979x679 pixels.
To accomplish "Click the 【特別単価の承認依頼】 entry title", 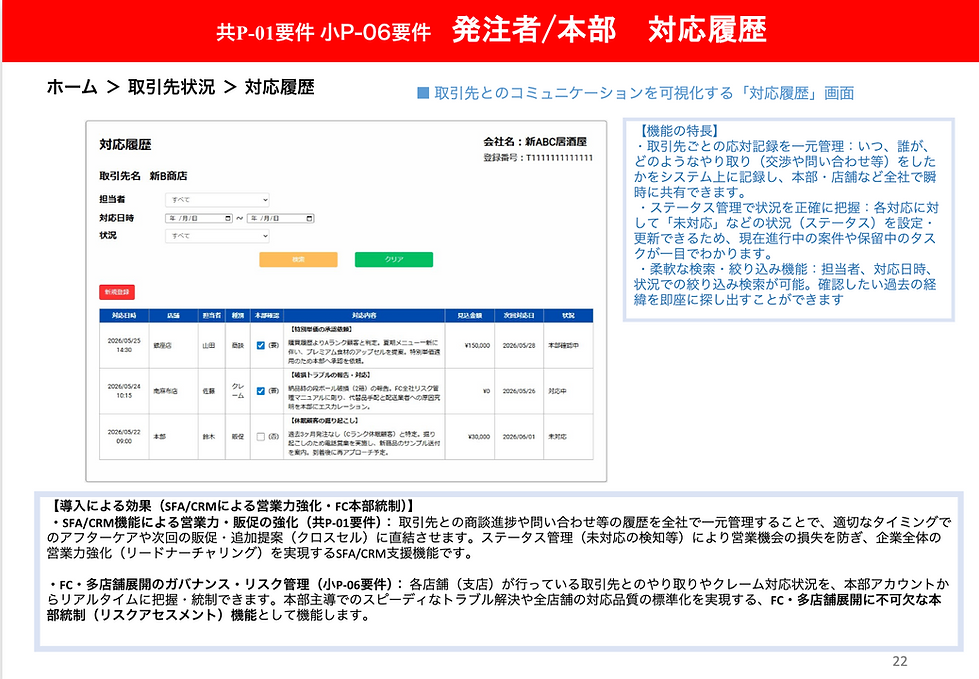I will pyautogui.click(x=321, y=329).
